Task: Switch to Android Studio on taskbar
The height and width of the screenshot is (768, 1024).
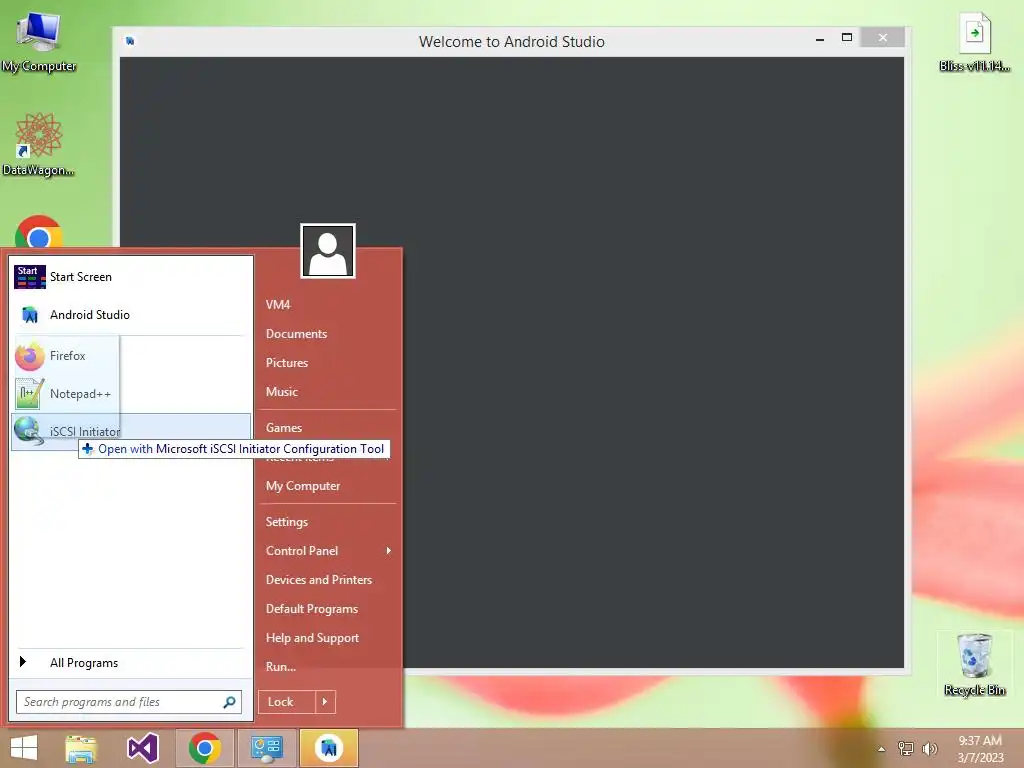Action: 328,748
